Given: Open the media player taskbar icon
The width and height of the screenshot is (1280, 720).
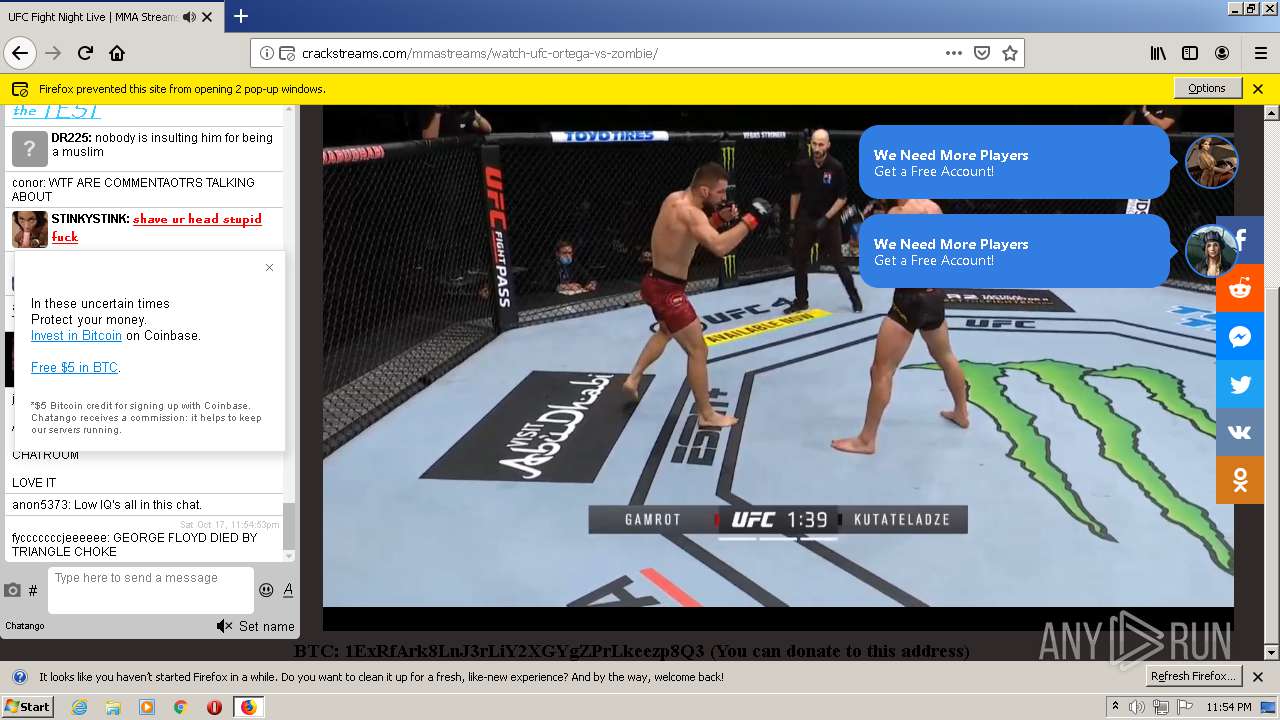Looking at the screenshot, I should coord(147,707).
